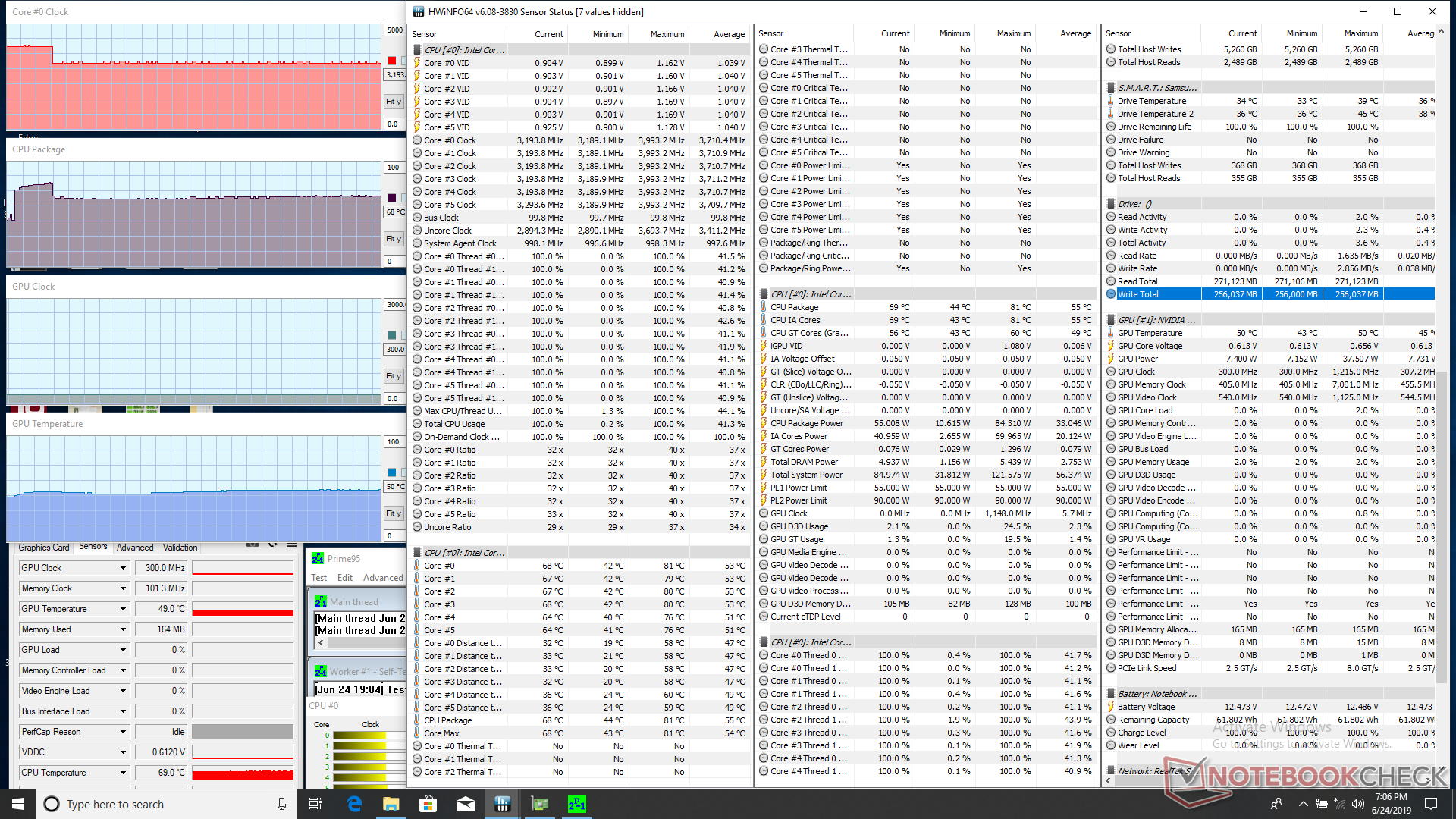Viewport: 1456px width, 819px height.
Task: Click the lightning icon beside CPU Package Power
Action: coord(764,423)
